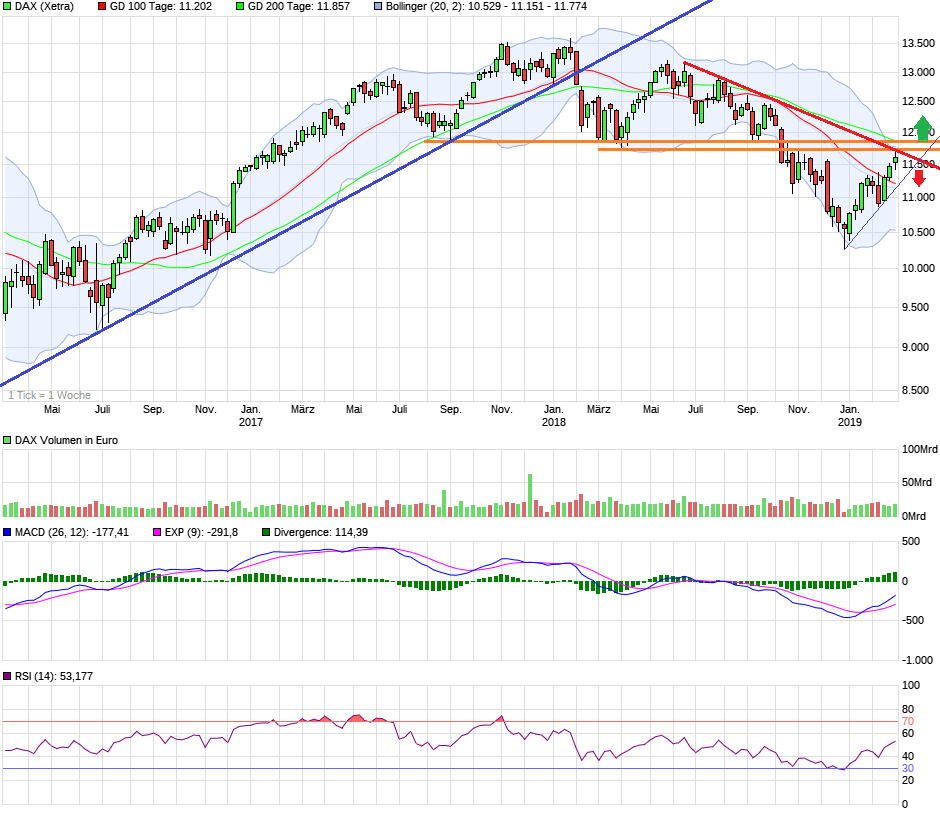Select the 'EXP (9): -291,8' label
This screenshot has width=940, height=814.
[201, 532]
